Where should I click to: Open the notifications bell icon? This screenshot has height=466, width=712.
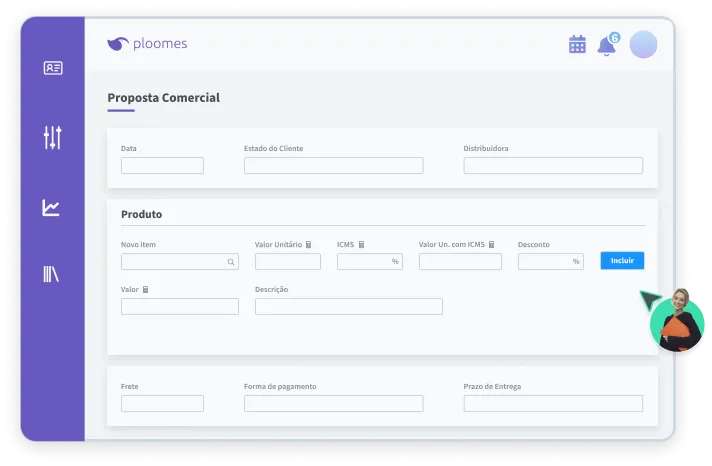click(x=606, y=46)
